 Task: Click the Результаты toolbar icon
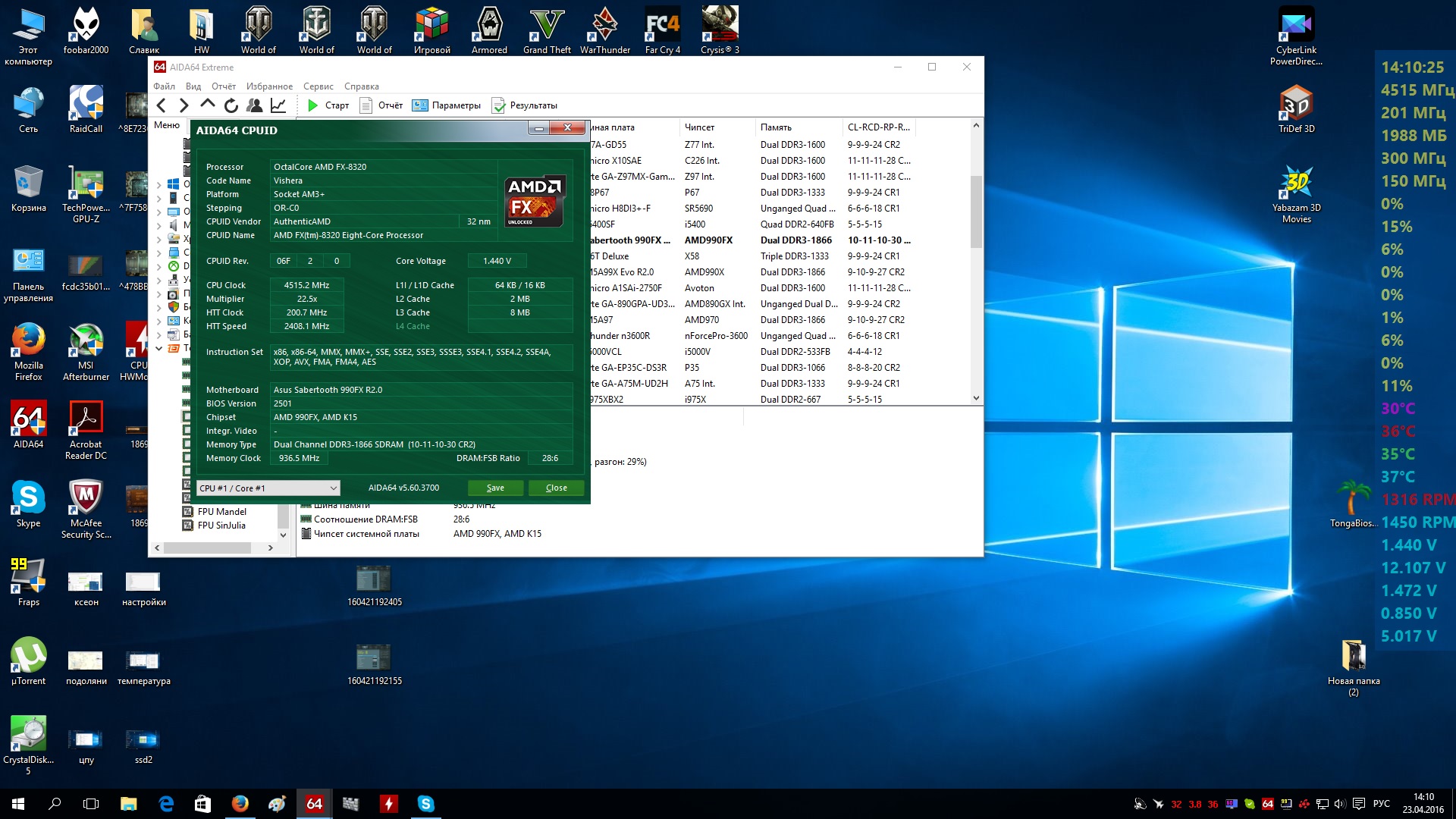click(x=498, y=105)
